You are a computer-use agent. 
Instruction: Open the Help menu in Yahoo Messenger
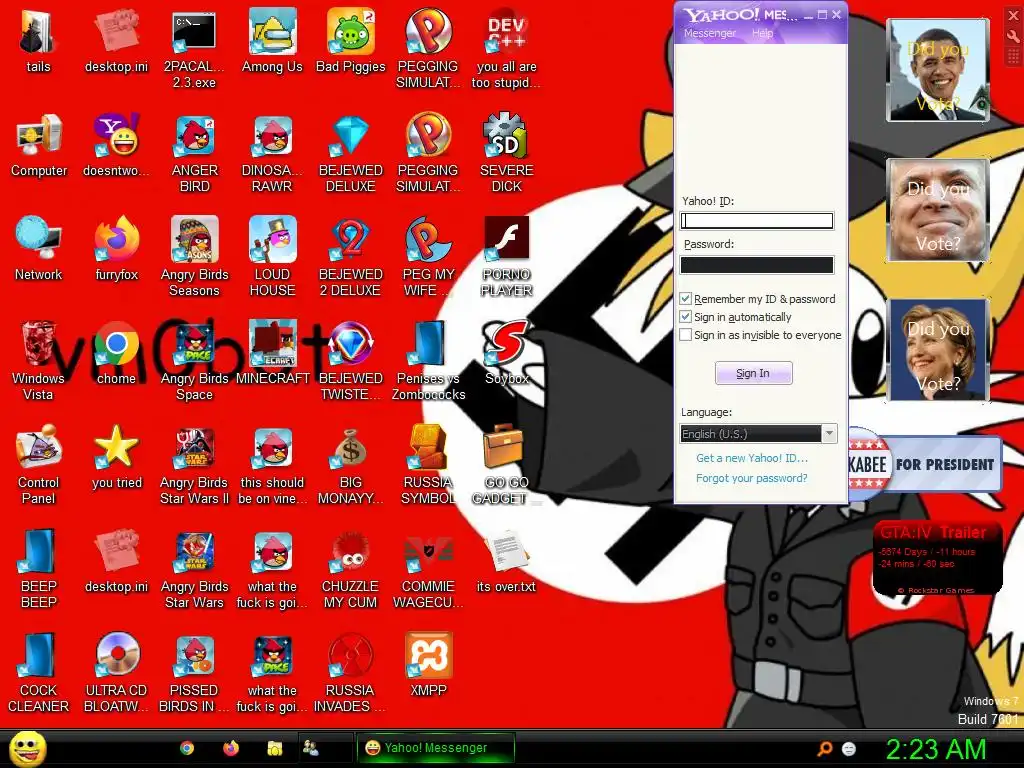762,33
